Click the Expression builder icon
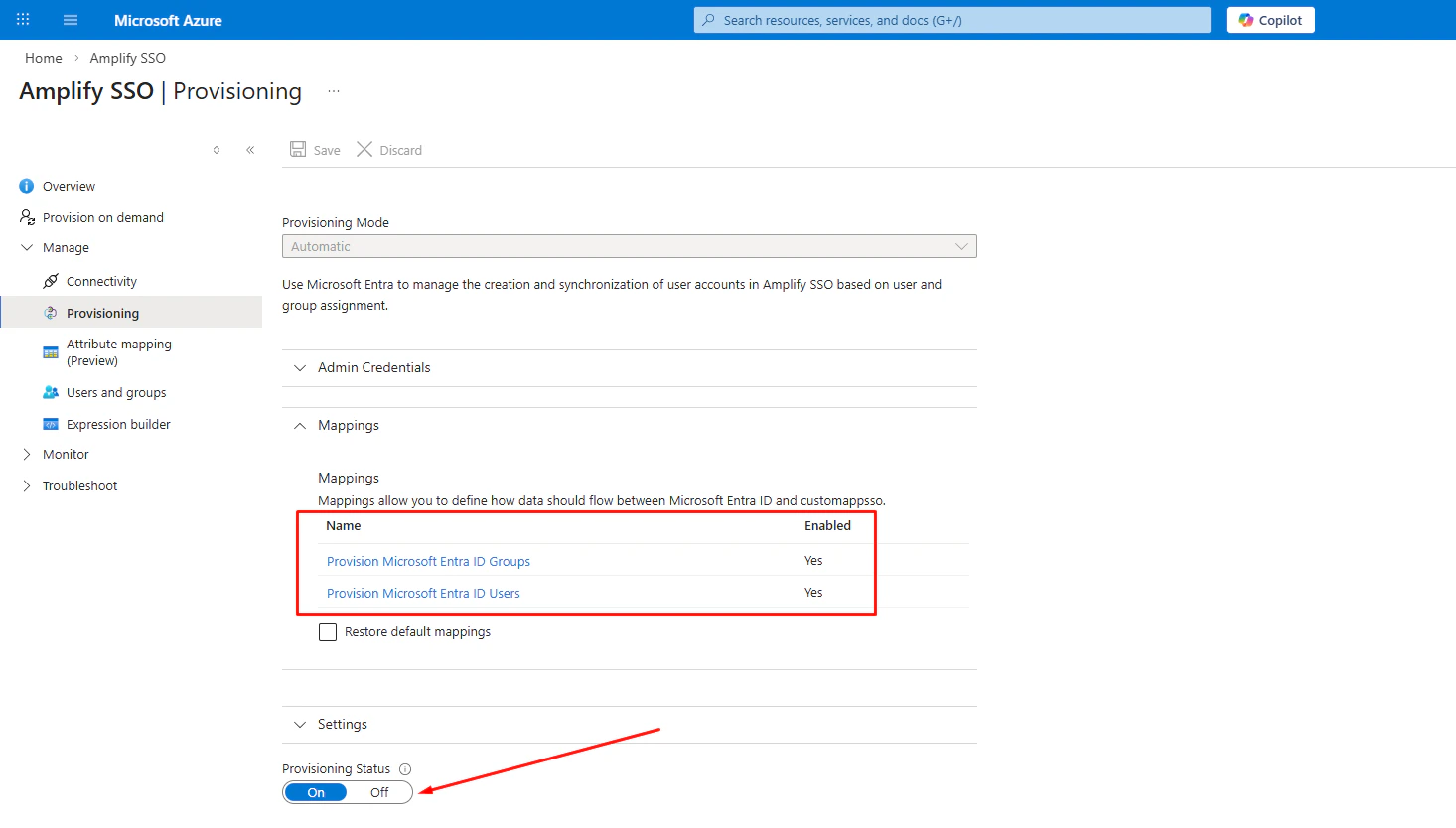The width and height of the screenshot is (1456, 828). pos(51,424)
